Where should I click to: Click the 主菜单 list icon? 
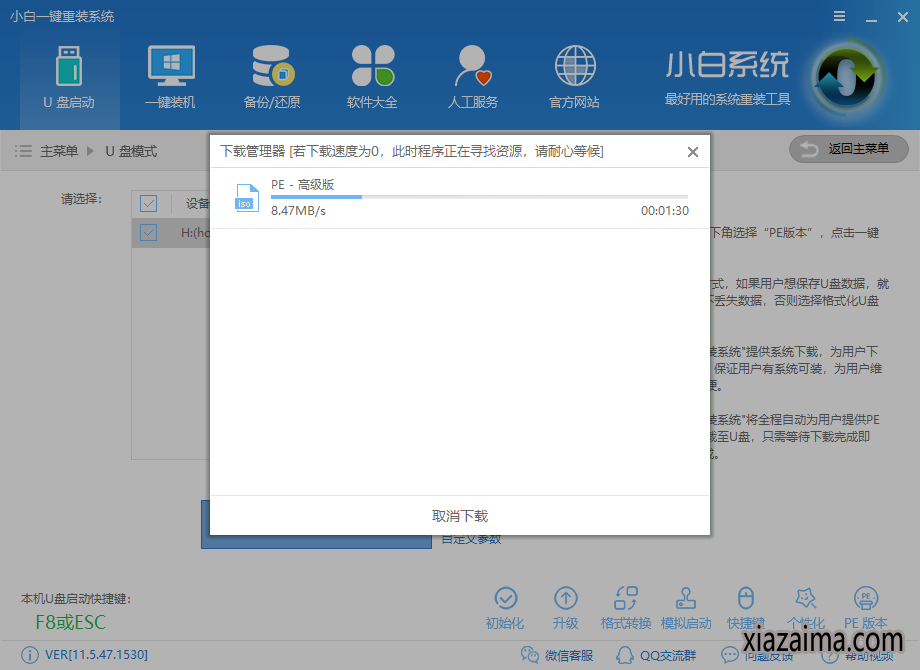point(23,151)
